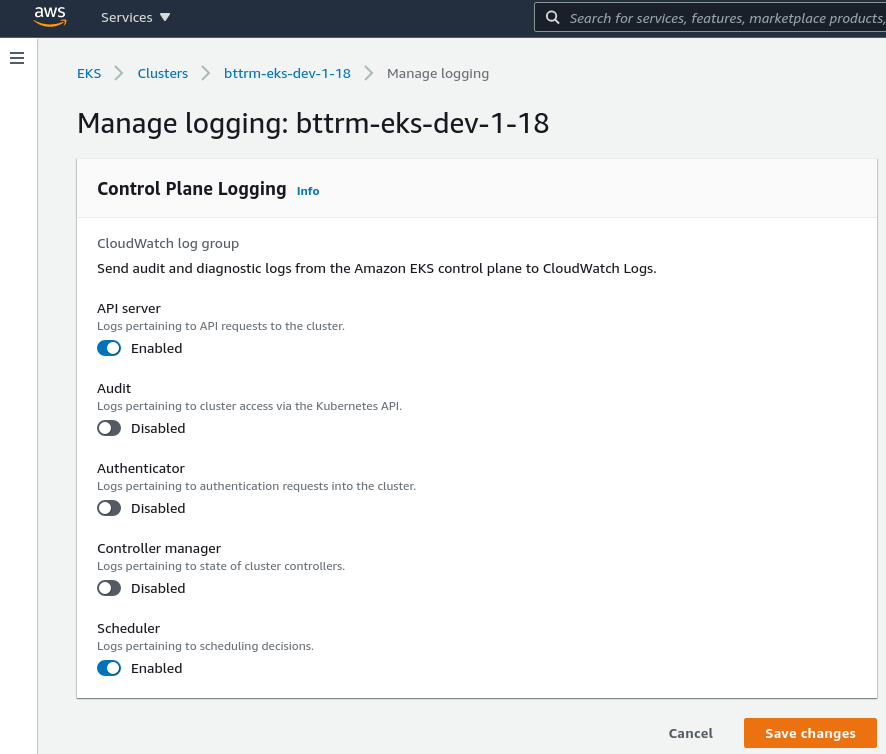Enable Audit logging
Image resolution: width=886 pixels, height=754 pixels.
(x=109, y=428)
